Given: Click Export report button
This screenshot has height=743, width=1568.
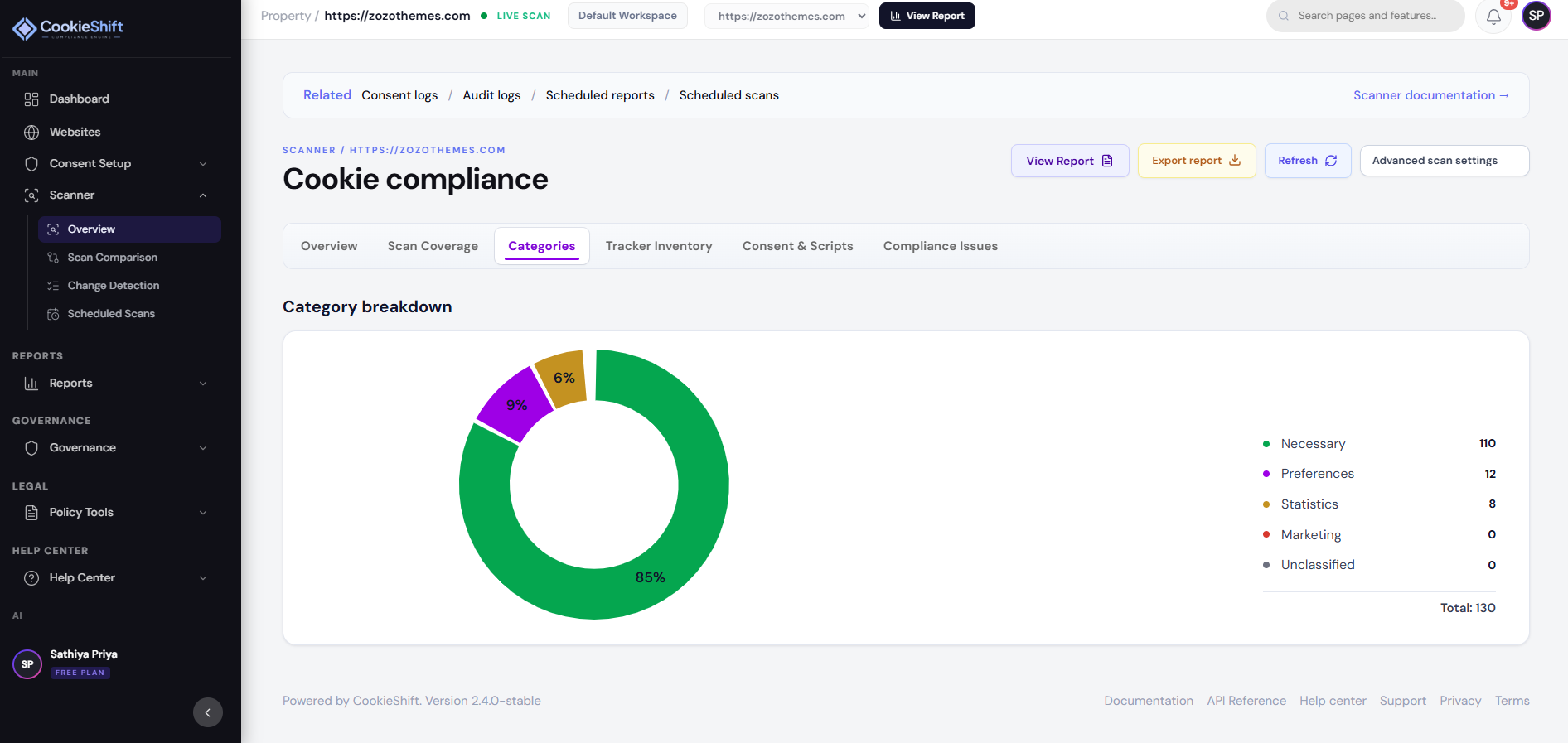Looking at the screenshot, I should click(x=1197, y=161).
